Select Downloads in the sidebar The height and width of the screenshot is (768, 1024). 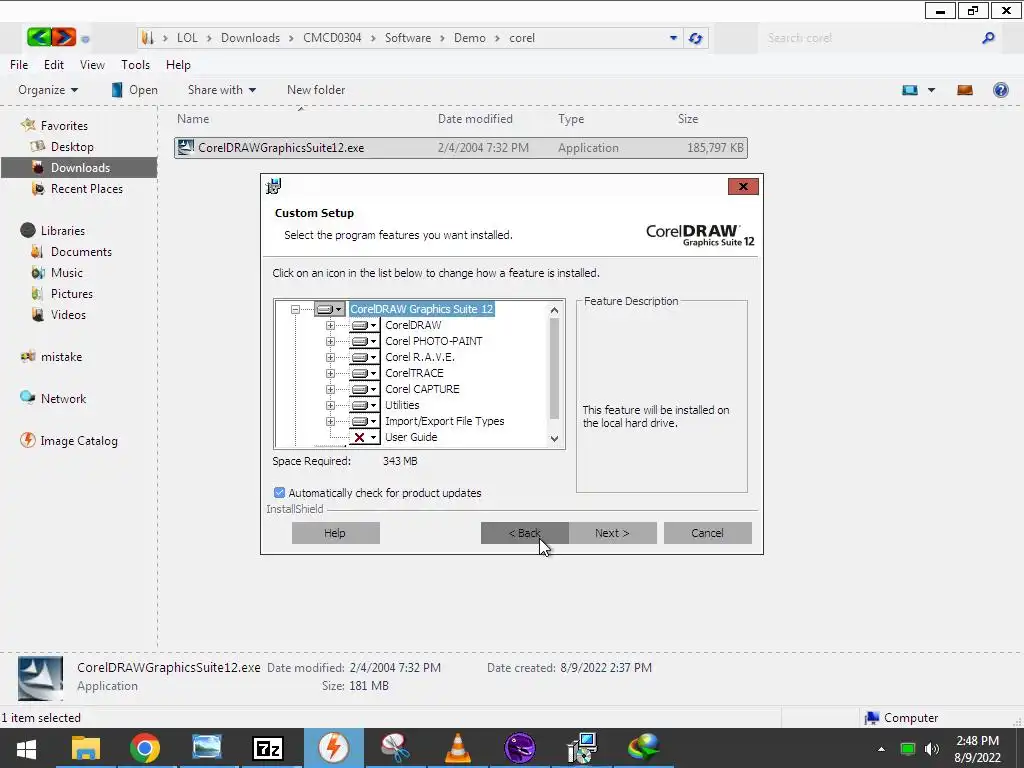click(79, 168)
